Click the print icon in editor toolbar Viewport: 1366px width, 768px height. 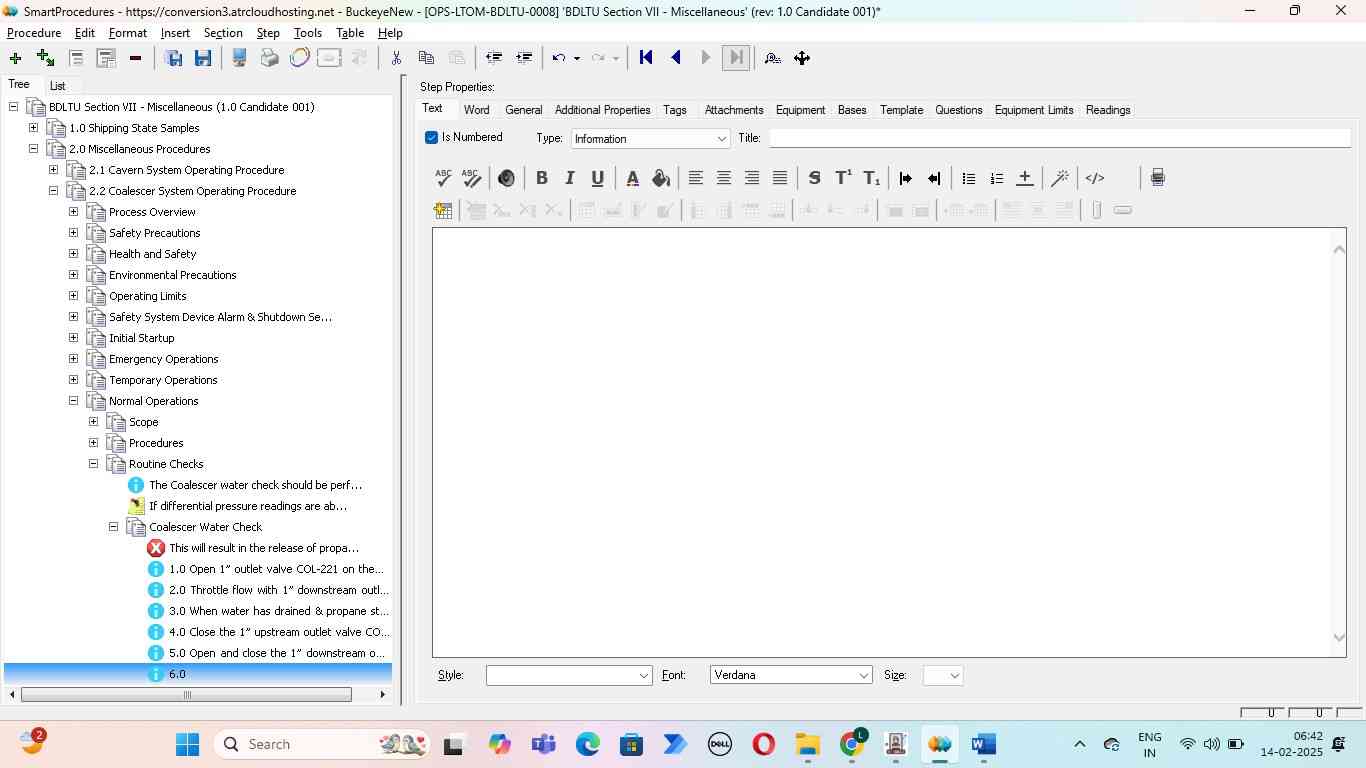1157,178
